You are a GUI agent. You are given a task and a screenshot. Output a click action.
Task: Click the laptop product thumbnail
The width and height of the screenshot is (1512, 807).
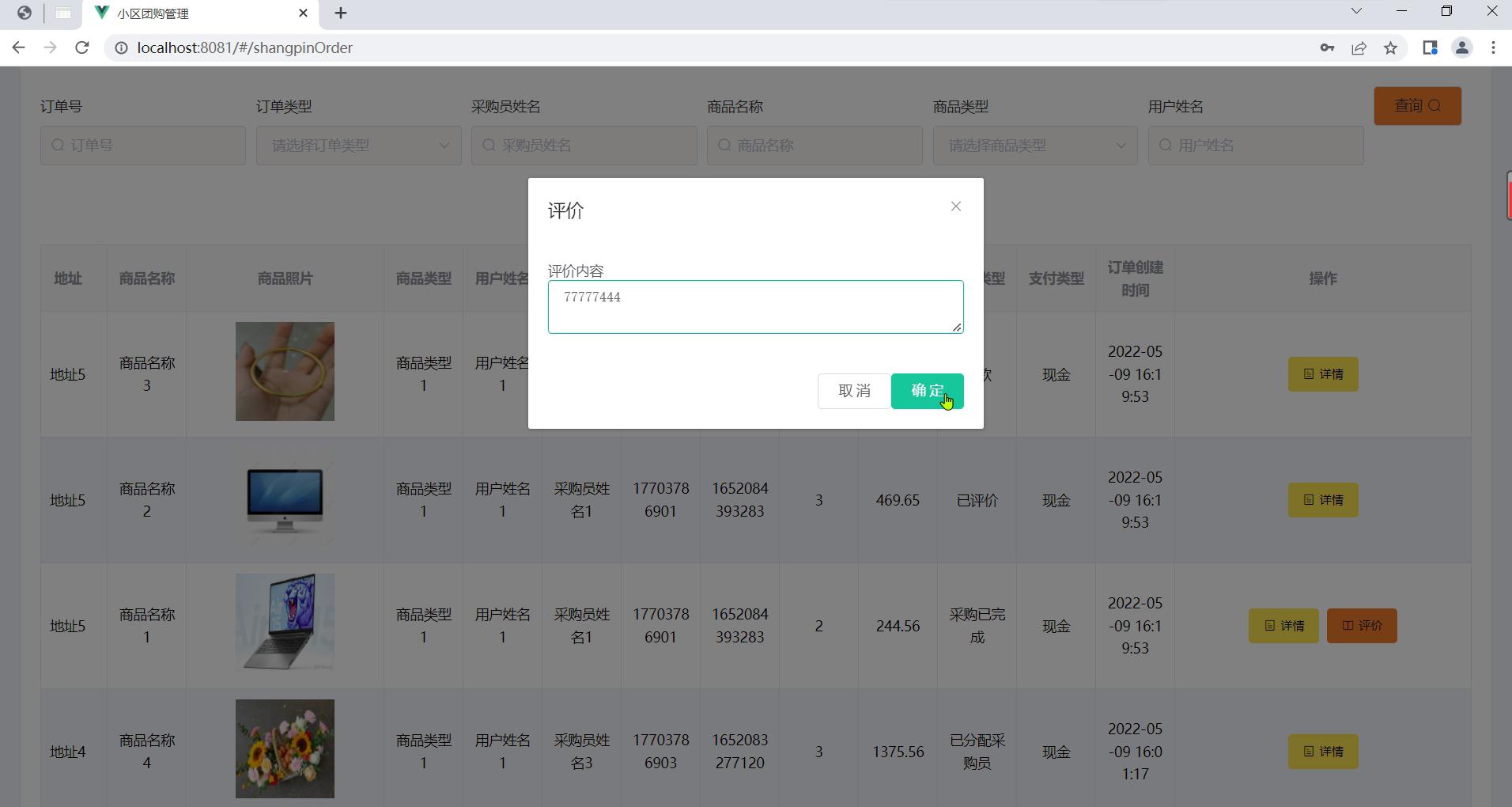(x=285, y=623)
